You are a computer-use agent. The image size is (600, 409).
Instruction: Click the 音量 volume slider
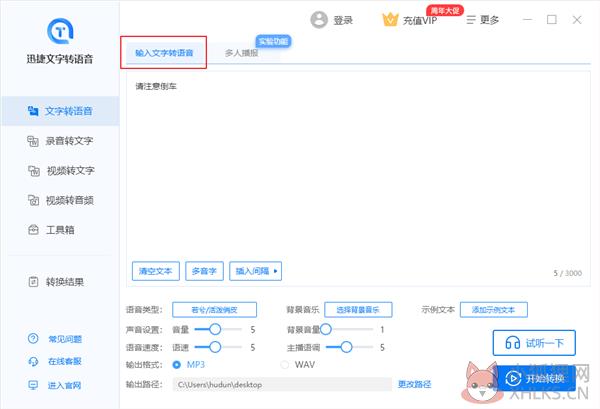(x=218, y=329)
